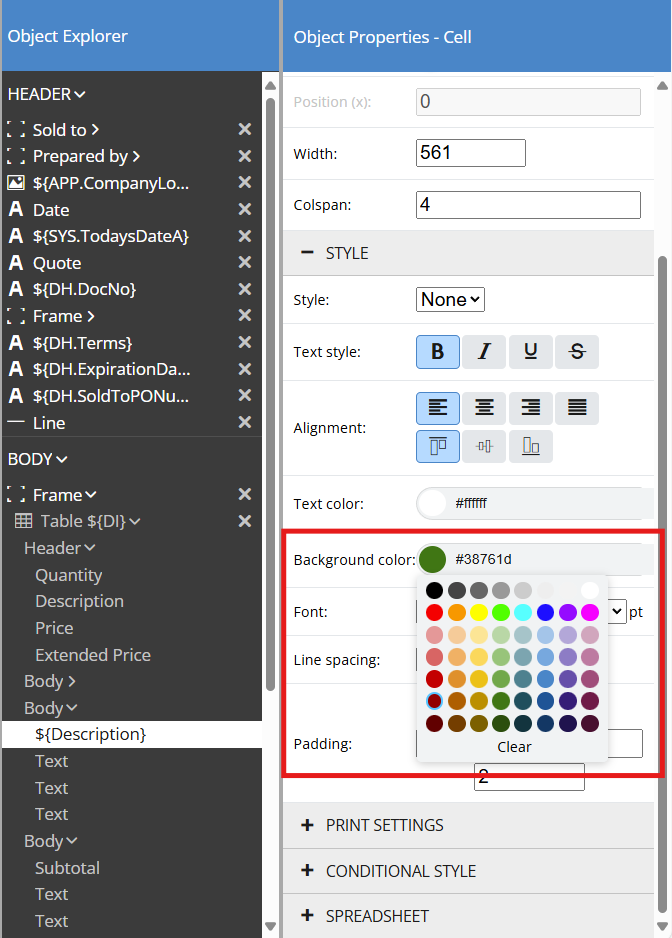Image resolution: width=672 pixels, height=938 pixels.
Task: Open the Style dropdown set to None
Action: pos(450,299)
